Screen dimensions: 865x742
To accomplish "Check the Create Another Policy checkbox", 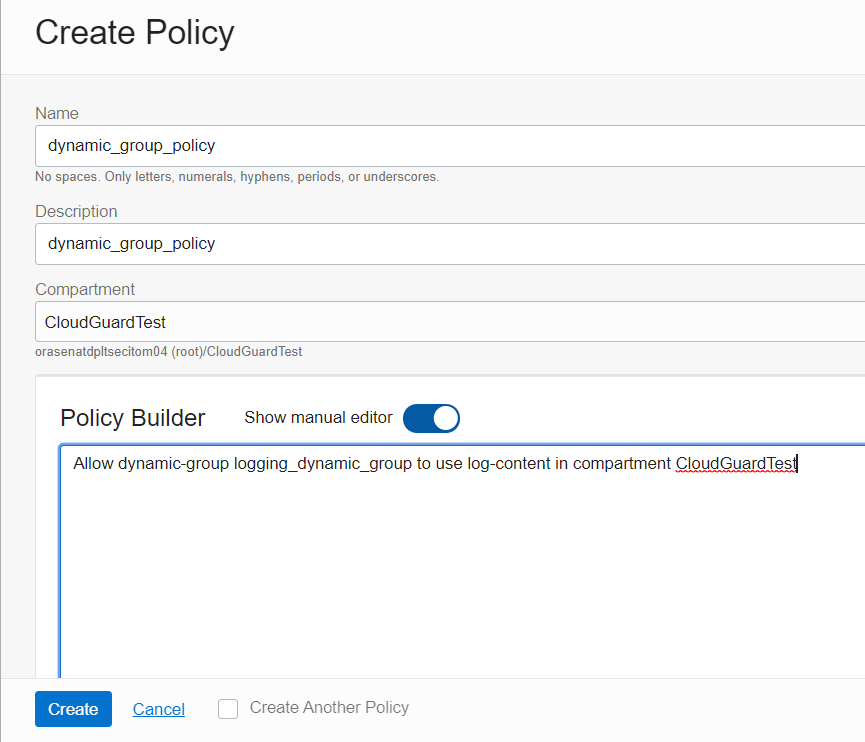I will [x=228, y=709].
